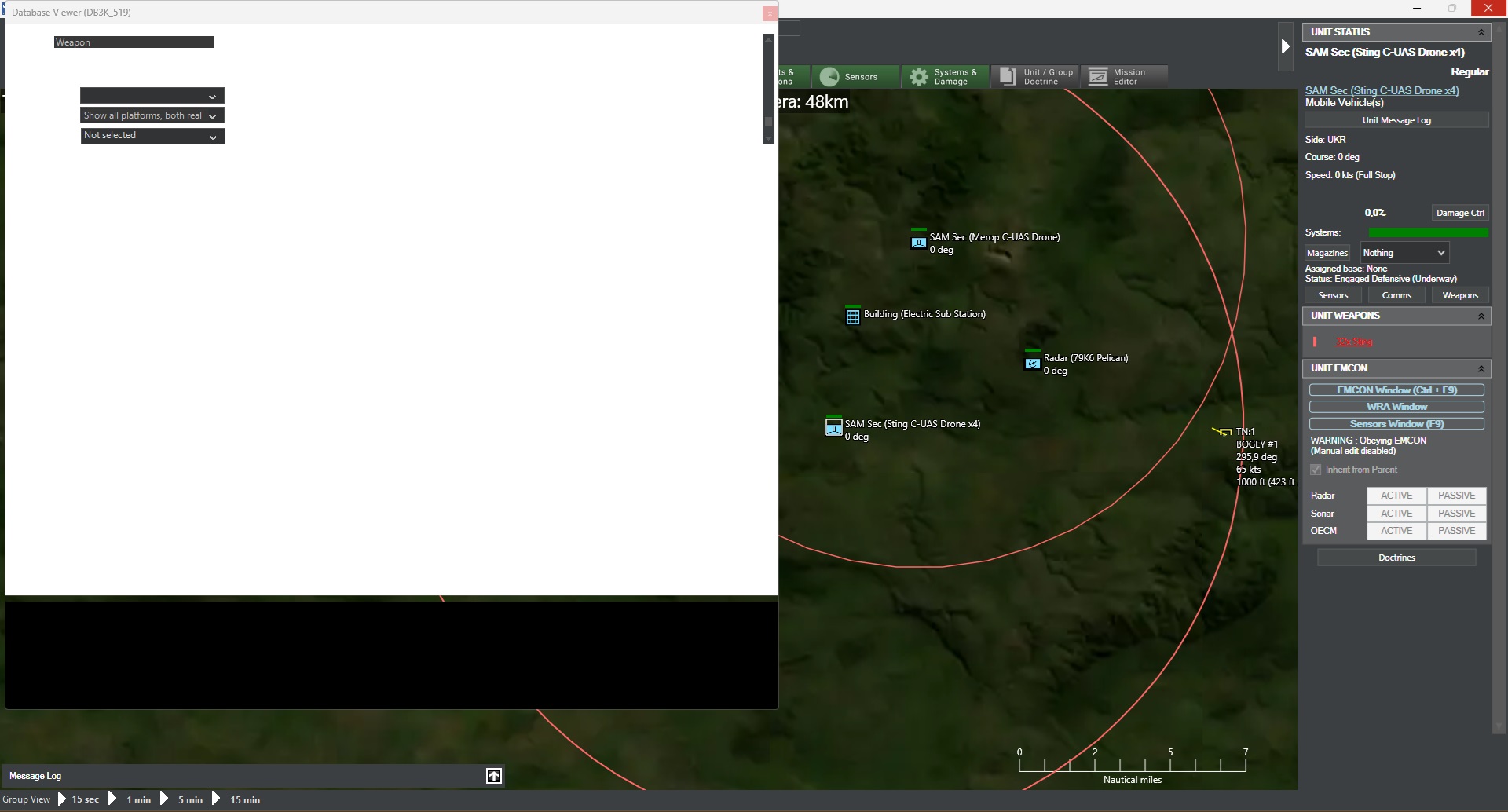Click the Weapon search field in Database Viewer
This screenshot has width=1508, height=812.
134,42
